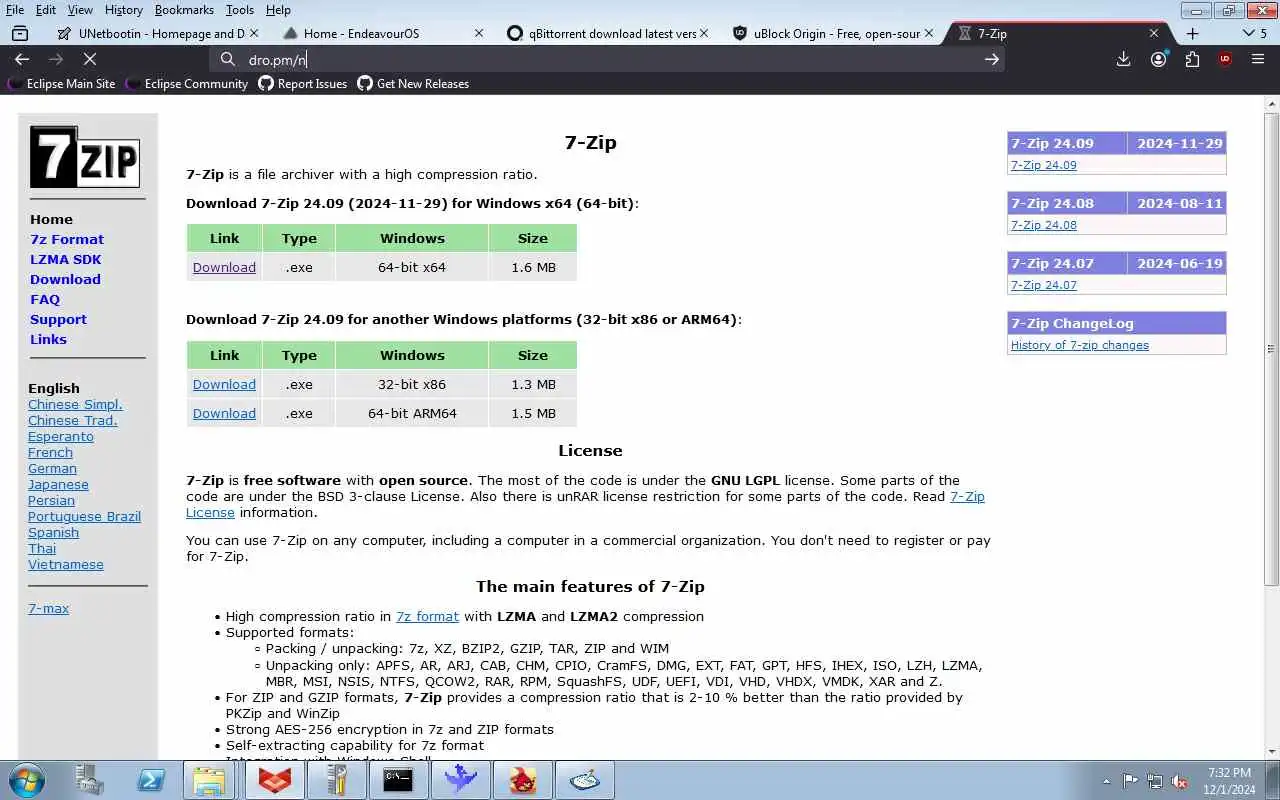1280x800 pixels.
Task: Open the Report Issues bookmark
Action: tap(303, 84)
